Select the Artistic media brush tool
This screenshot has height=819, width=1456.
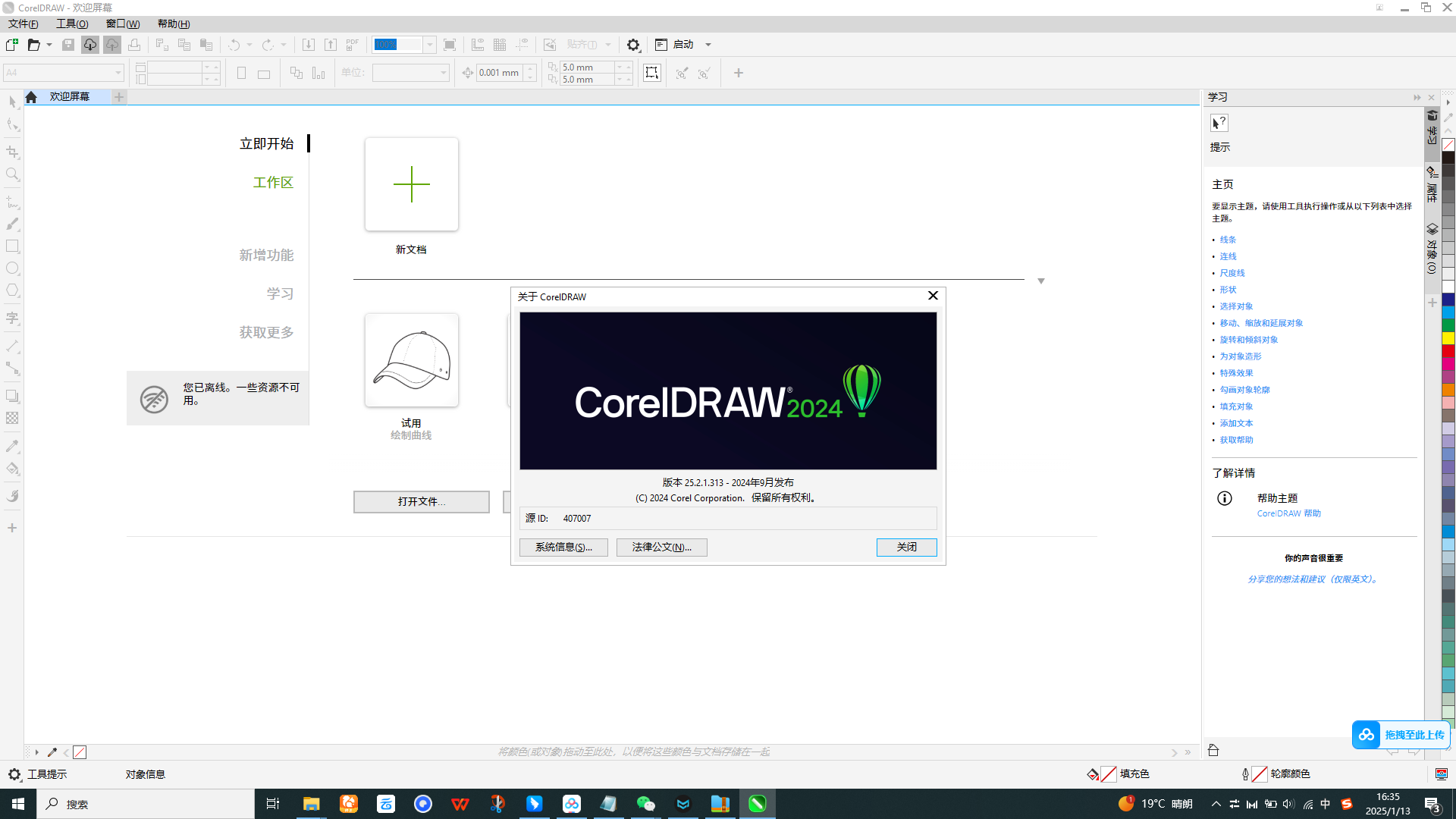pos(12,224)
